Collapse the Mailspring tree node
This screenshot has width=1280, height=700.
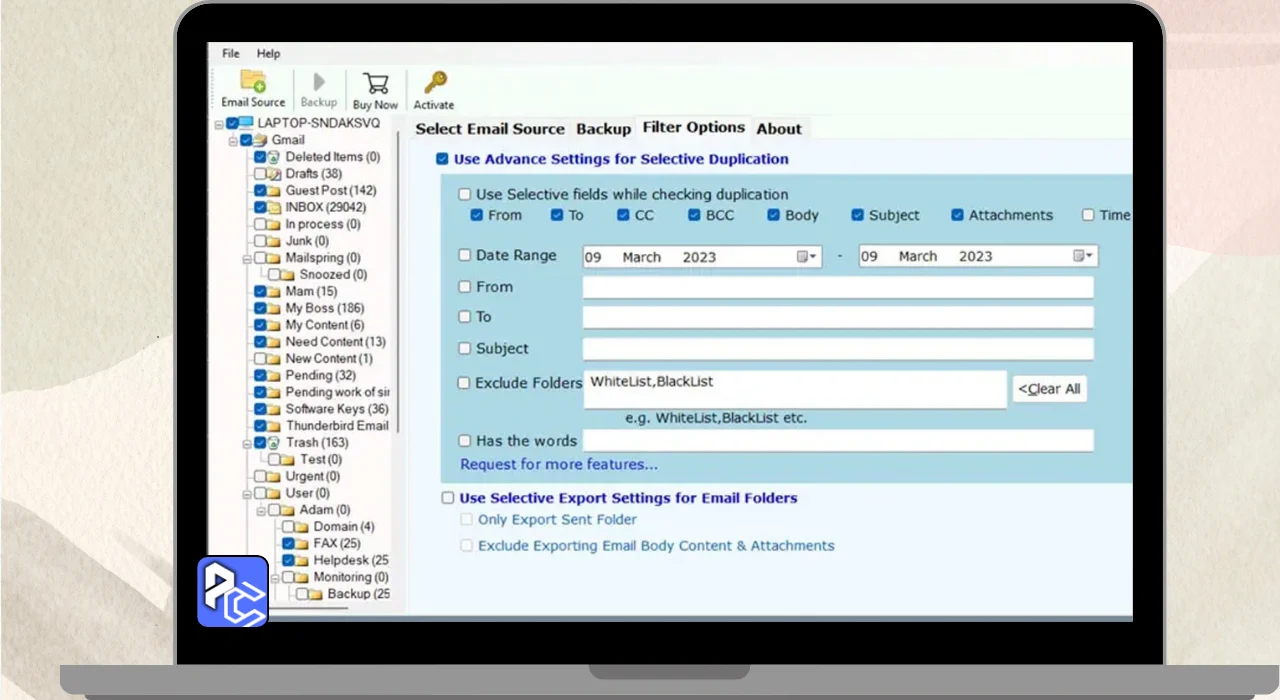click(x=247, y=258)
